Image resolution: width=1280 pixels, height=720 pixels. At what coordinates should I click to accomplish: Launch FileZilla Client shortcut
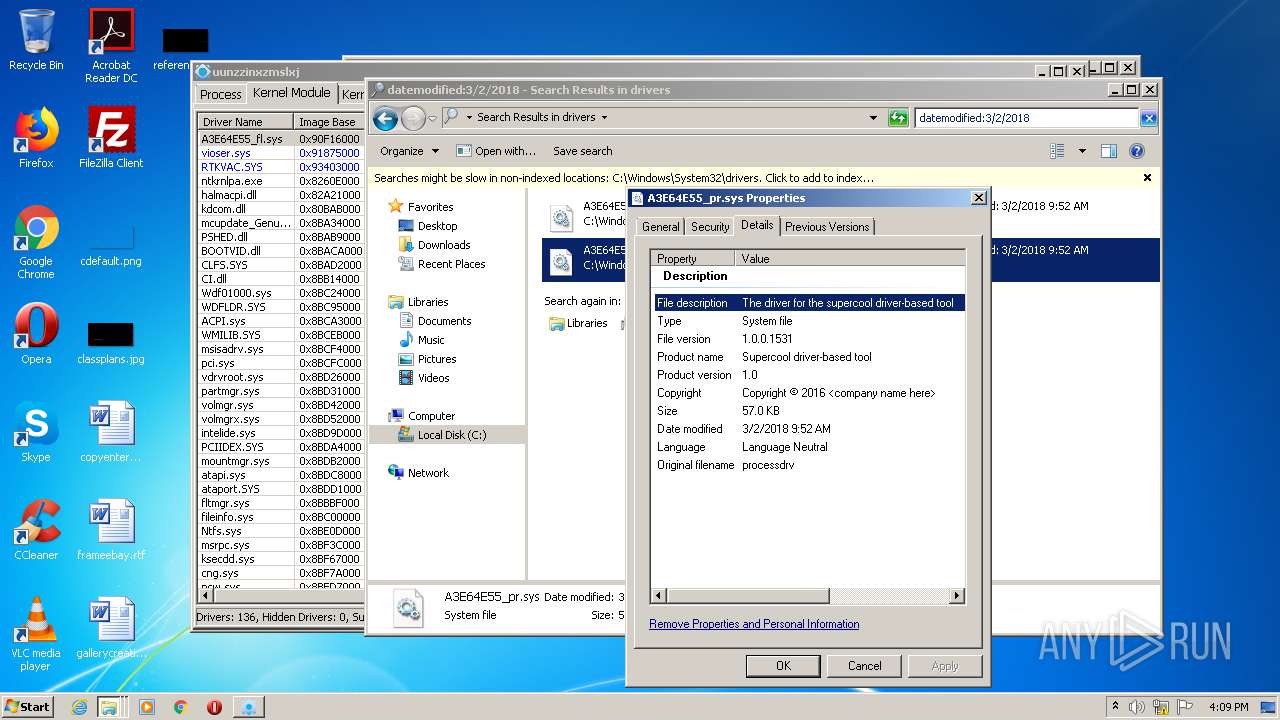click(111, 138)
